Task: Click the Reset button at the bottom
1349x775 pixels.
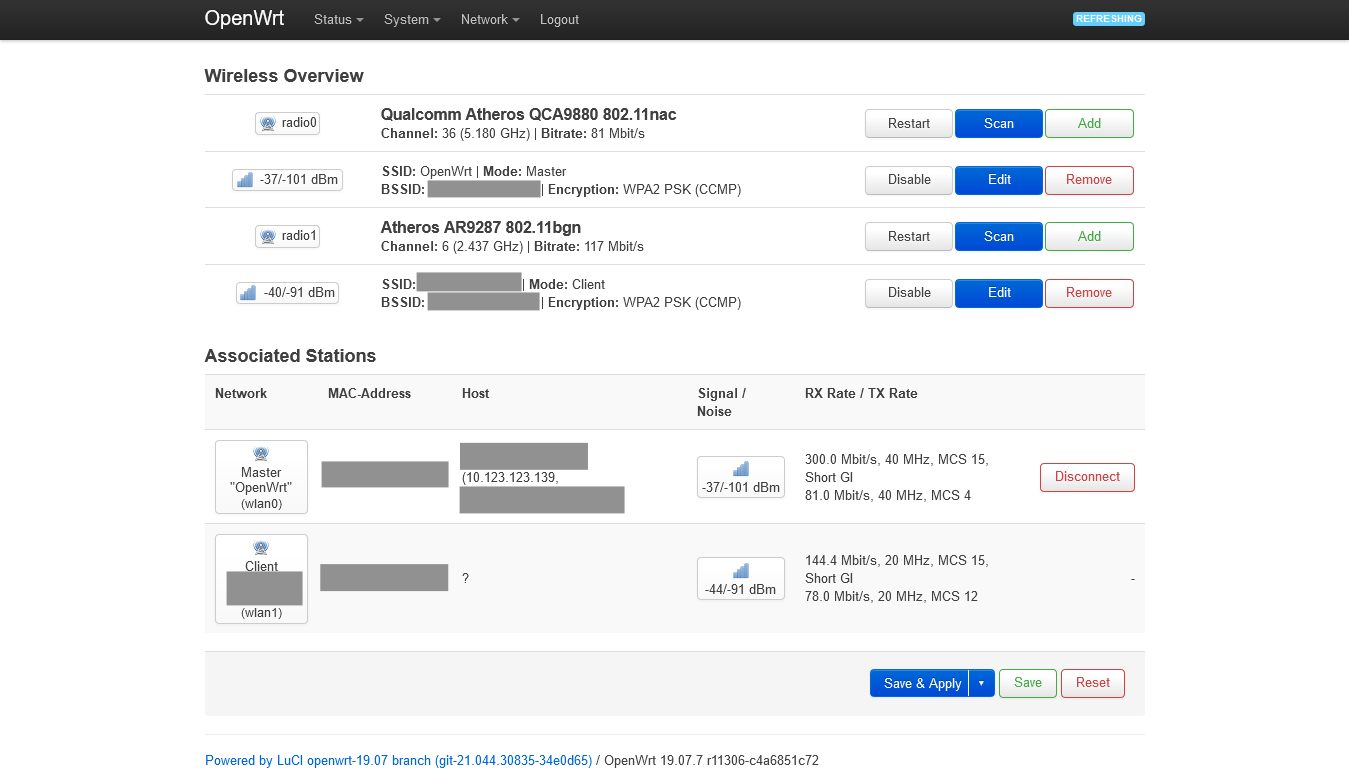Action: (1092, 683)
